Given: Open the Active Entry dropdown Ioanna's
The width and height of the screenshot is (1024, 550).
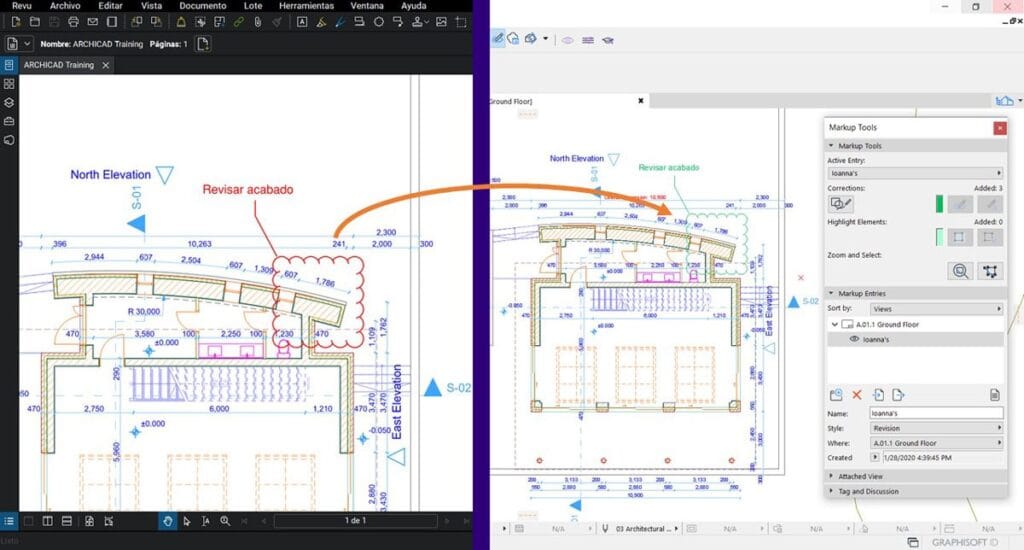Looking at the screenshot, I should point(915,173).
